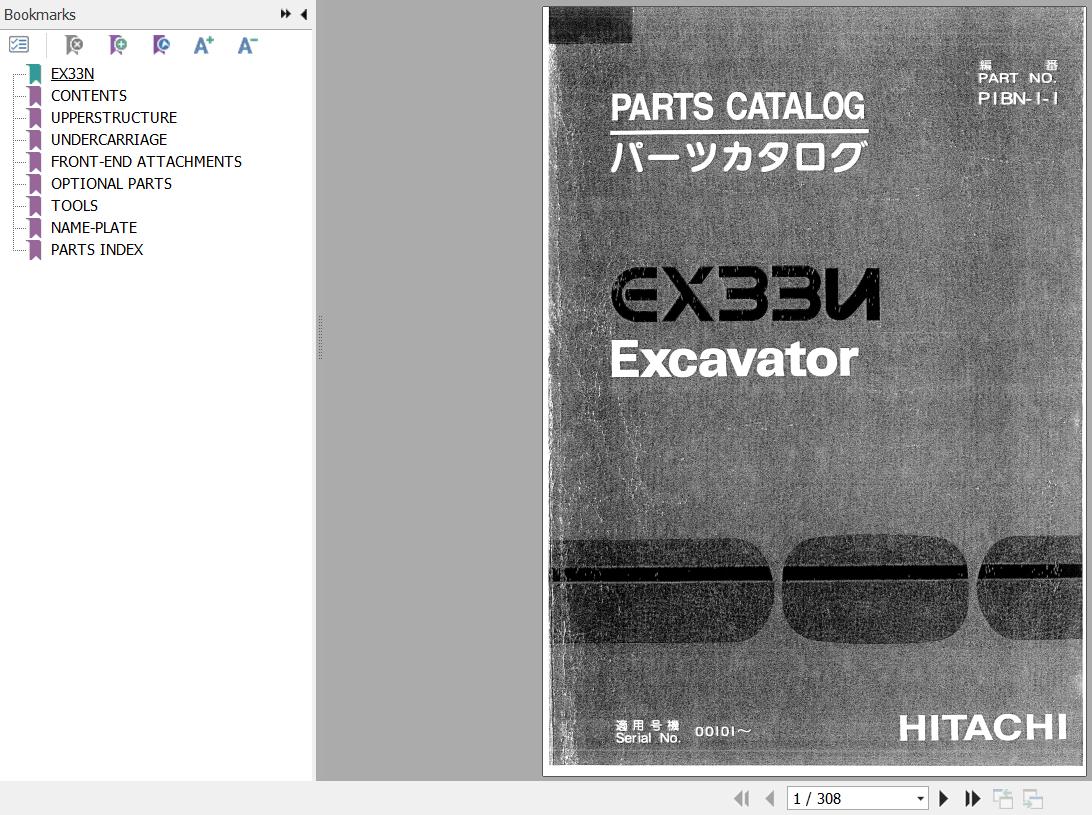Open the NAME-PLATE bookmark
The width and height of the screenshot is (1092, 815).
(x=94, y=228)
